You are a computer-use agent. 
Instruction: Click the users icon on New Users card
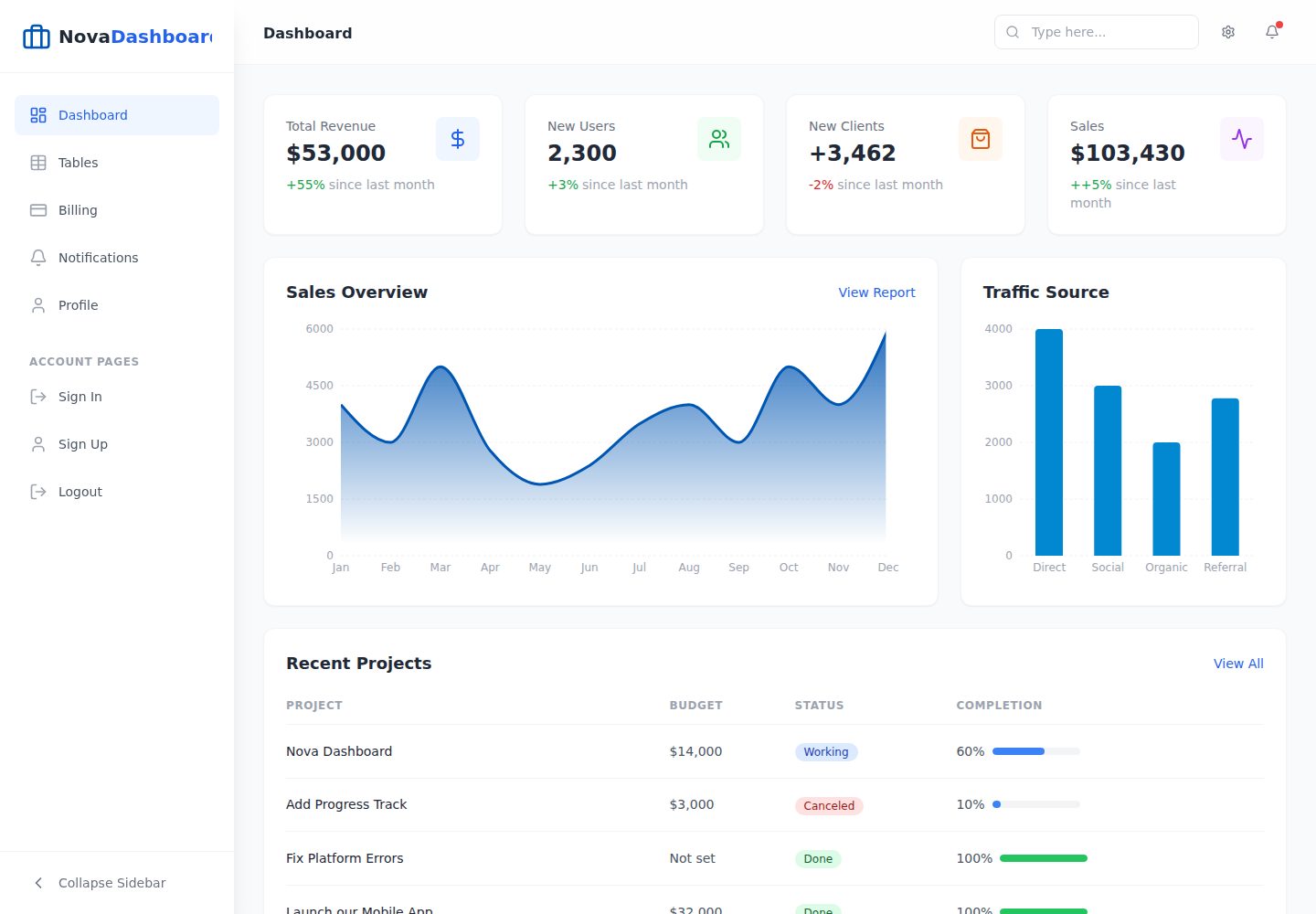(x=719, y=139)
